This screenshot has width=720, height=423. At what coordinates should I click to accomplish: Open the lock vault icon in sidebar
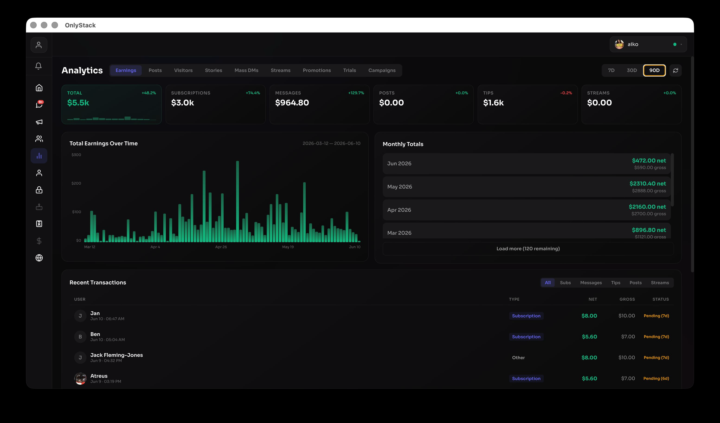click(x=39, y=190)
